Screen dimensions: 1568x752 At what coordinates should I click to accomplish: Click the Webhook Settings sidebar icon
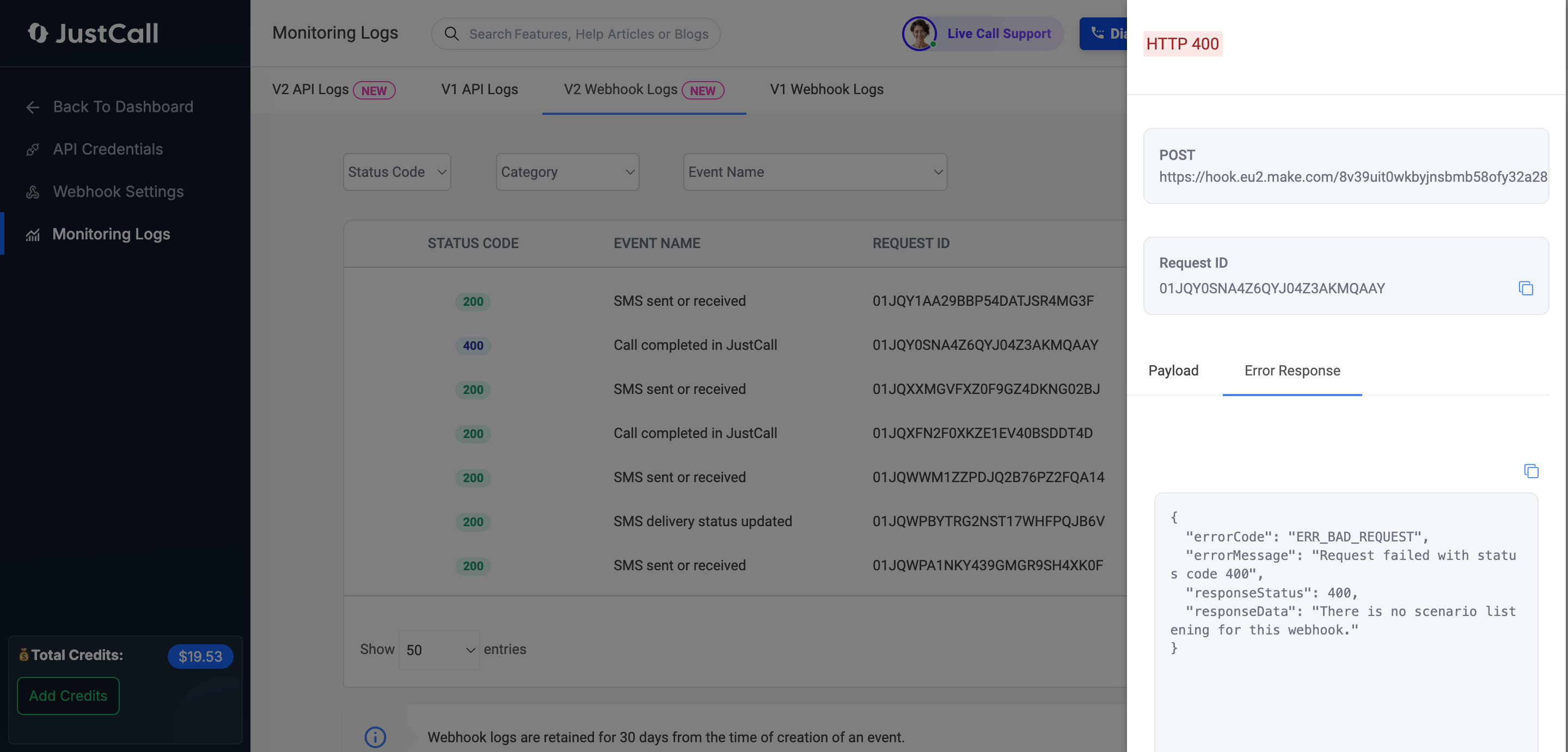click(33, 192)
